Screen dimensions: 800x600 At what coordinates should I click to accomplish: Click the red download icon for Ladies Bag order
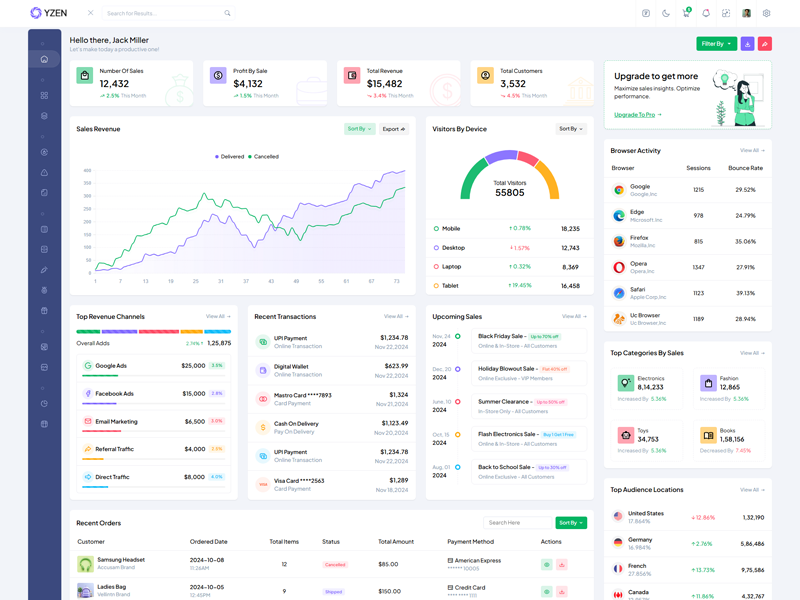(562, 591)
